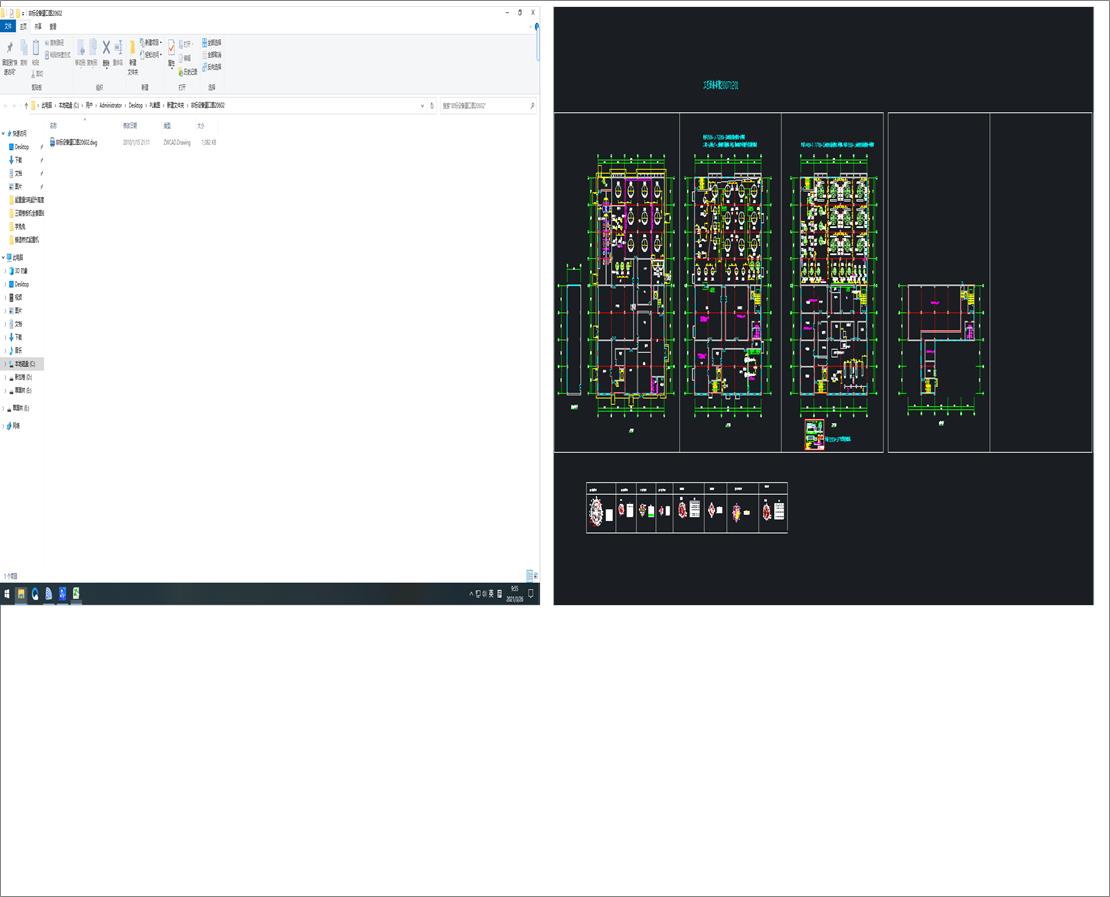
Task: Open the blue File tab
Action: pyautogui.click(x=8, y=26)
